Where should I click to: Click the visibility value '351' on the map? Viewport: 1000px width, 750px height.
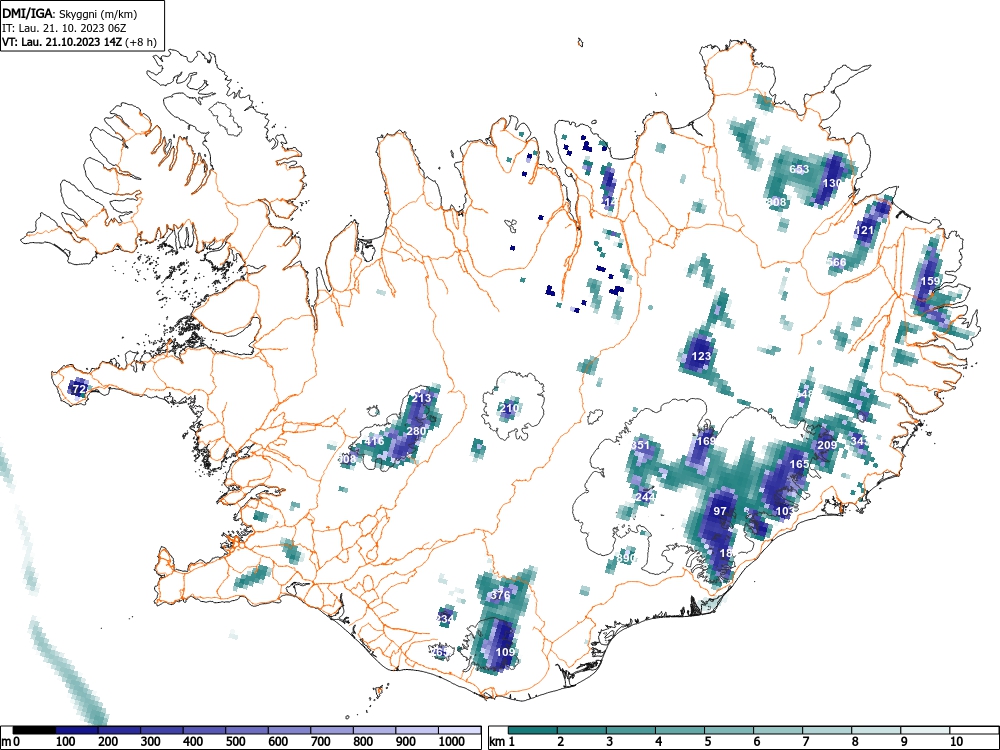coord(640,445)
